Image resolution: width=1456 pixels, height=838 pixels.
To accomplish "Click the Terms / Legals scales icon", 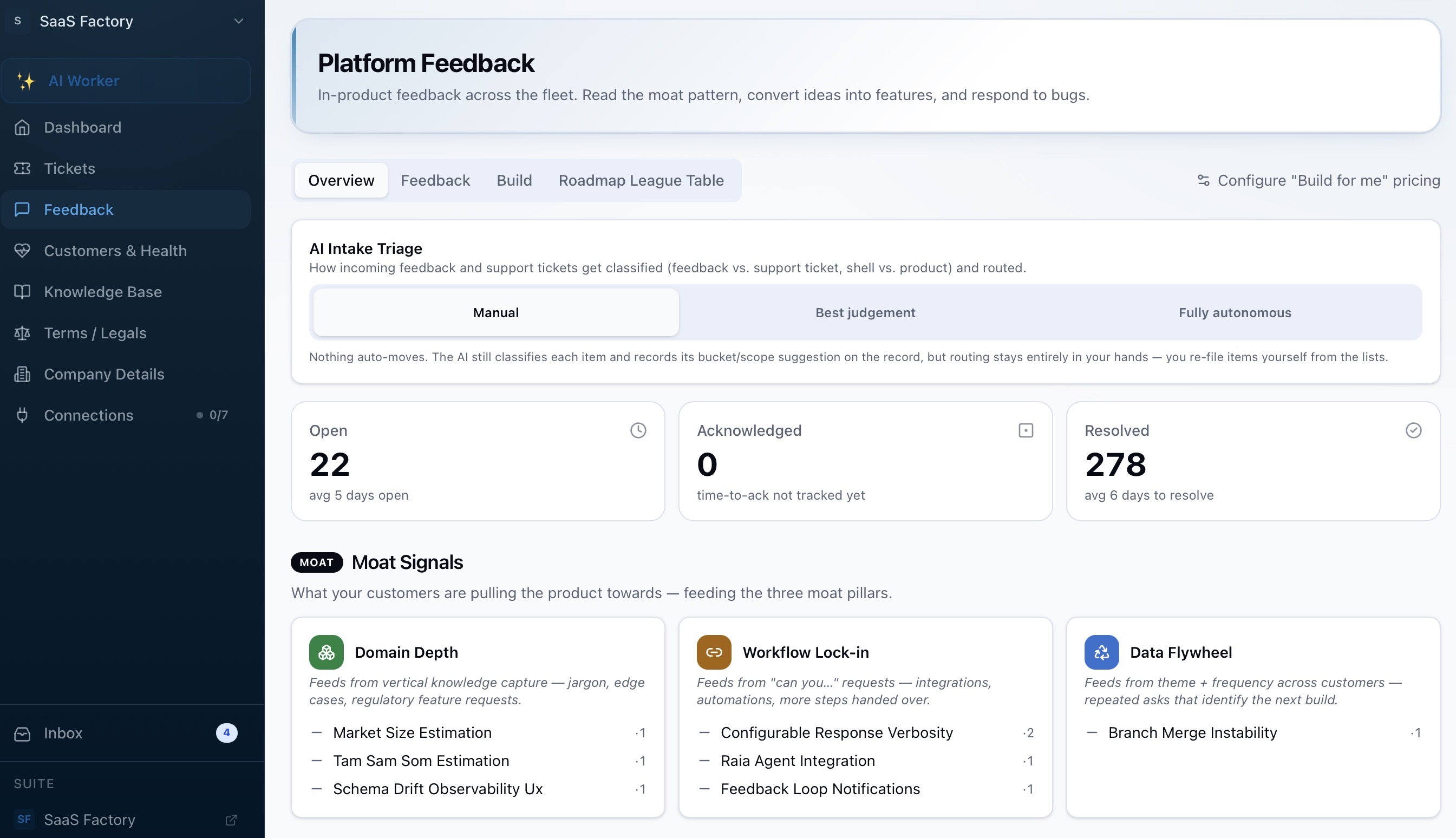I will tap(22, 333).
